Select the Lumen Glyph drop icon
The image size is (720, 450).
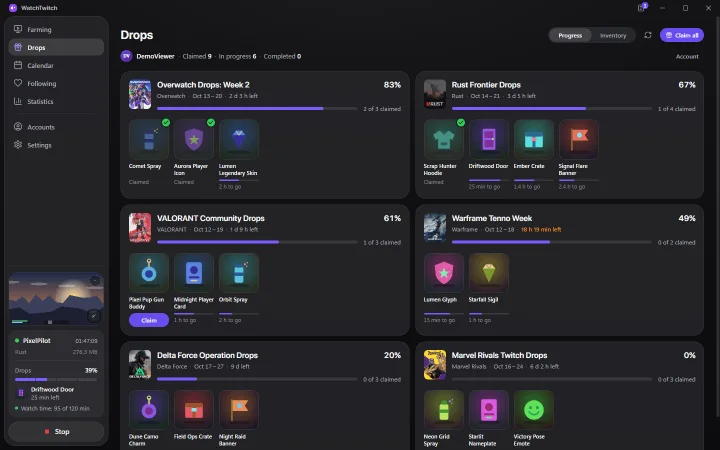pyautogui.click(x=444, y=273)
